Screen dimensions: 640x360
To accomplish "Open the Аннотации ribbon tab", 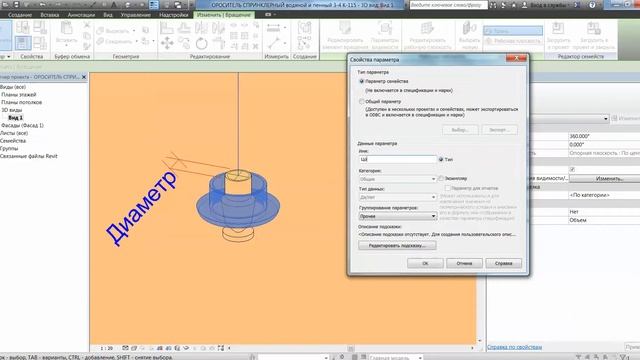I will [81, 15].
